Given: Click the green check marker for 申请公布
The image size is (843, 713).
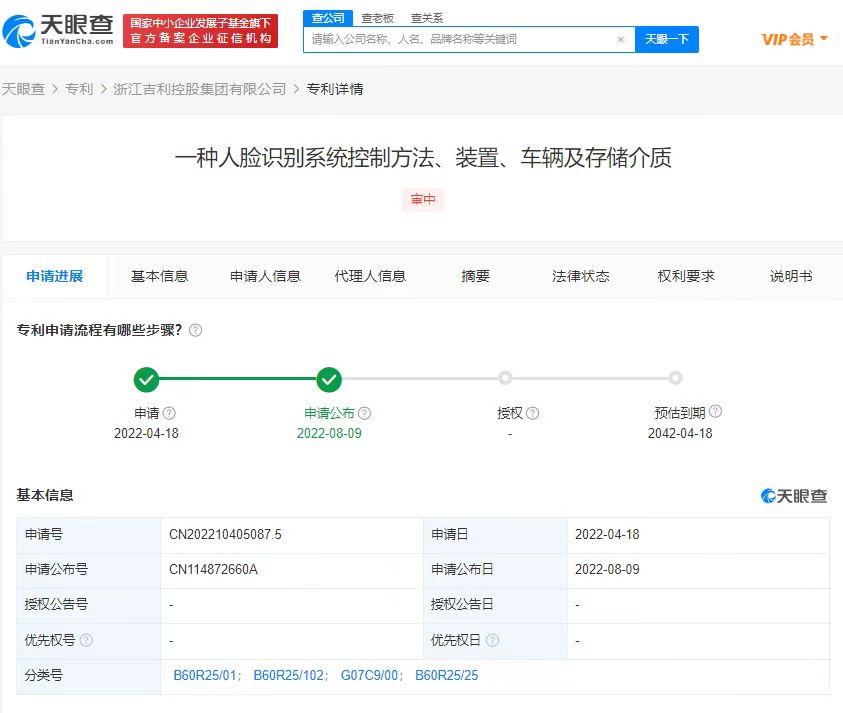Looking at the screenshot, I should point(329,380).
